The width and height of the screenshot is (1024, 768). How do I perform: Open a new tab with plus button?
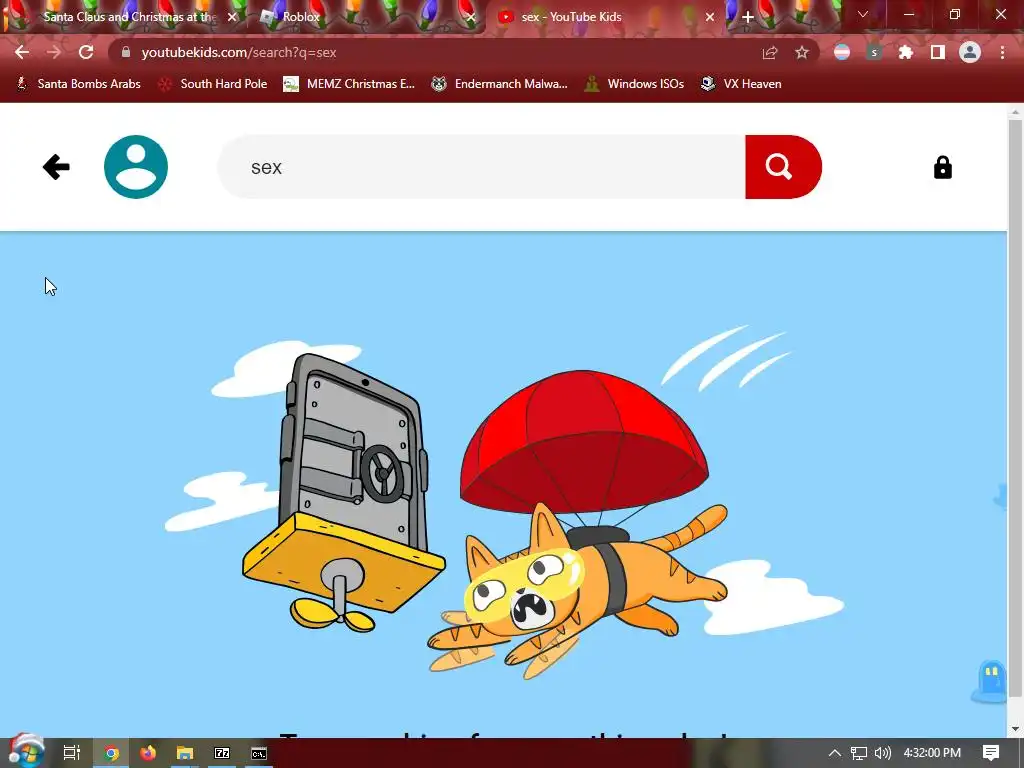click(x=748, y=17)
